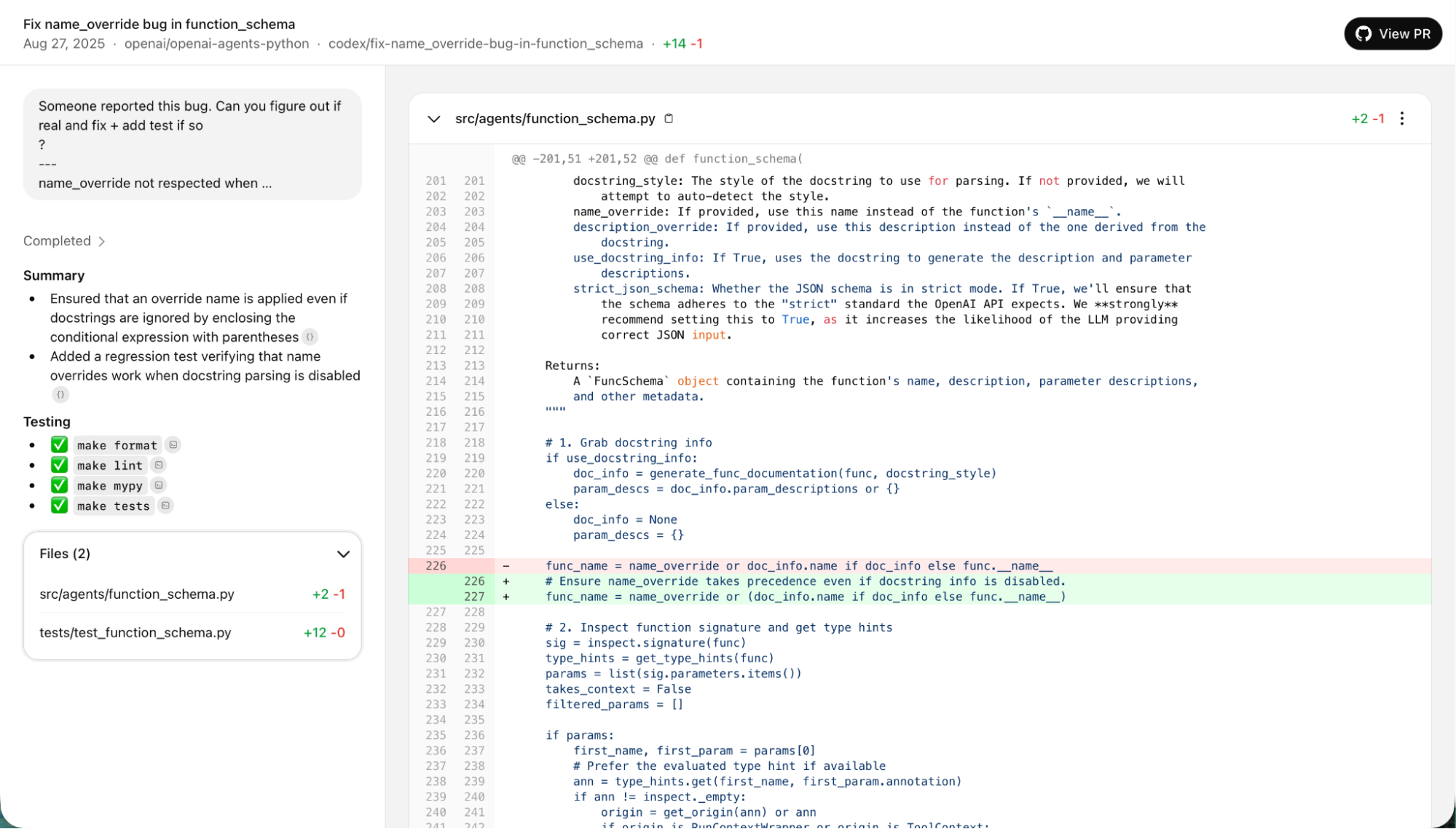The image size is (1456, 829).
Task: Open the openai/openai-agents-python repository link
Action: coord(216,44)
